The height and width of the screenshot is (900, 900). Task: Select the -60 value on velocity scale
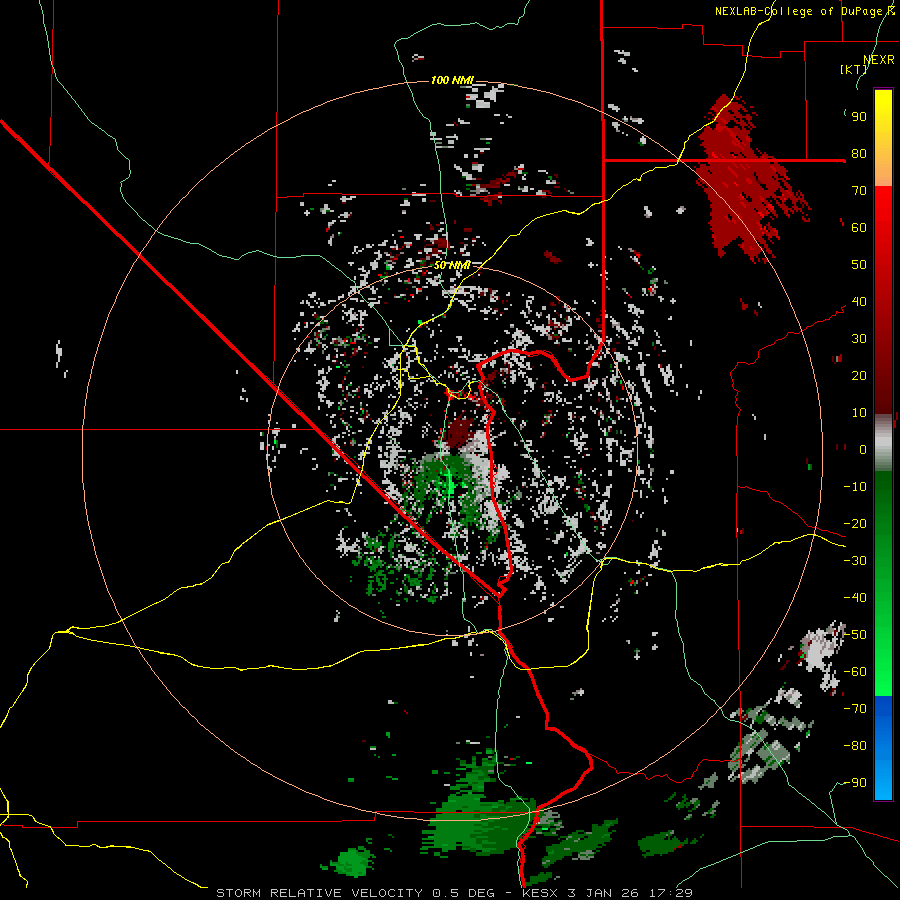tap(855, 672)
